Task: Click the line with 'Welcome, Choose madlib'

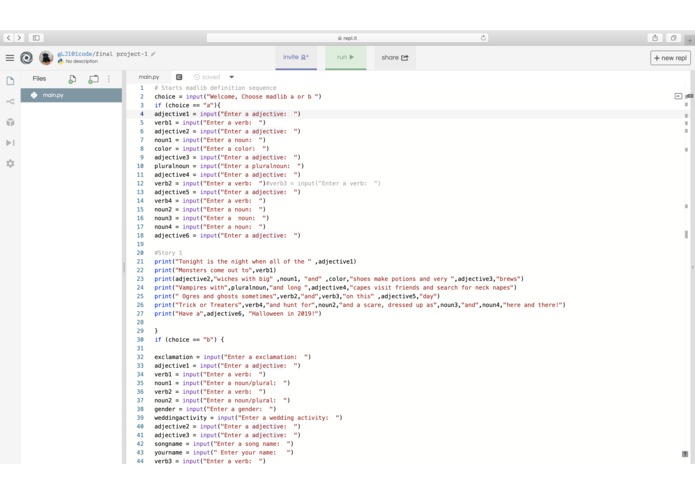Action: pos(238,97)
